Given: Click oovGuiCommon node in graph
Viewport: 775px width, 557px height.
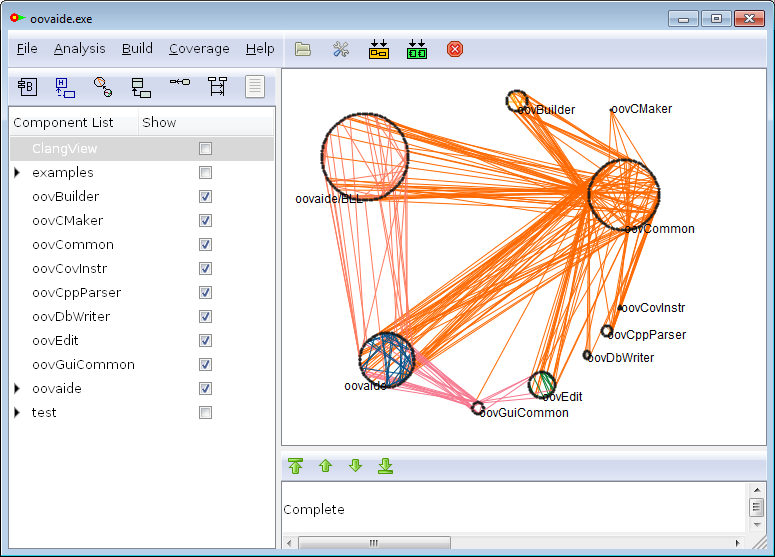Looking at the screenshot, I should click(x=477, y=408).
